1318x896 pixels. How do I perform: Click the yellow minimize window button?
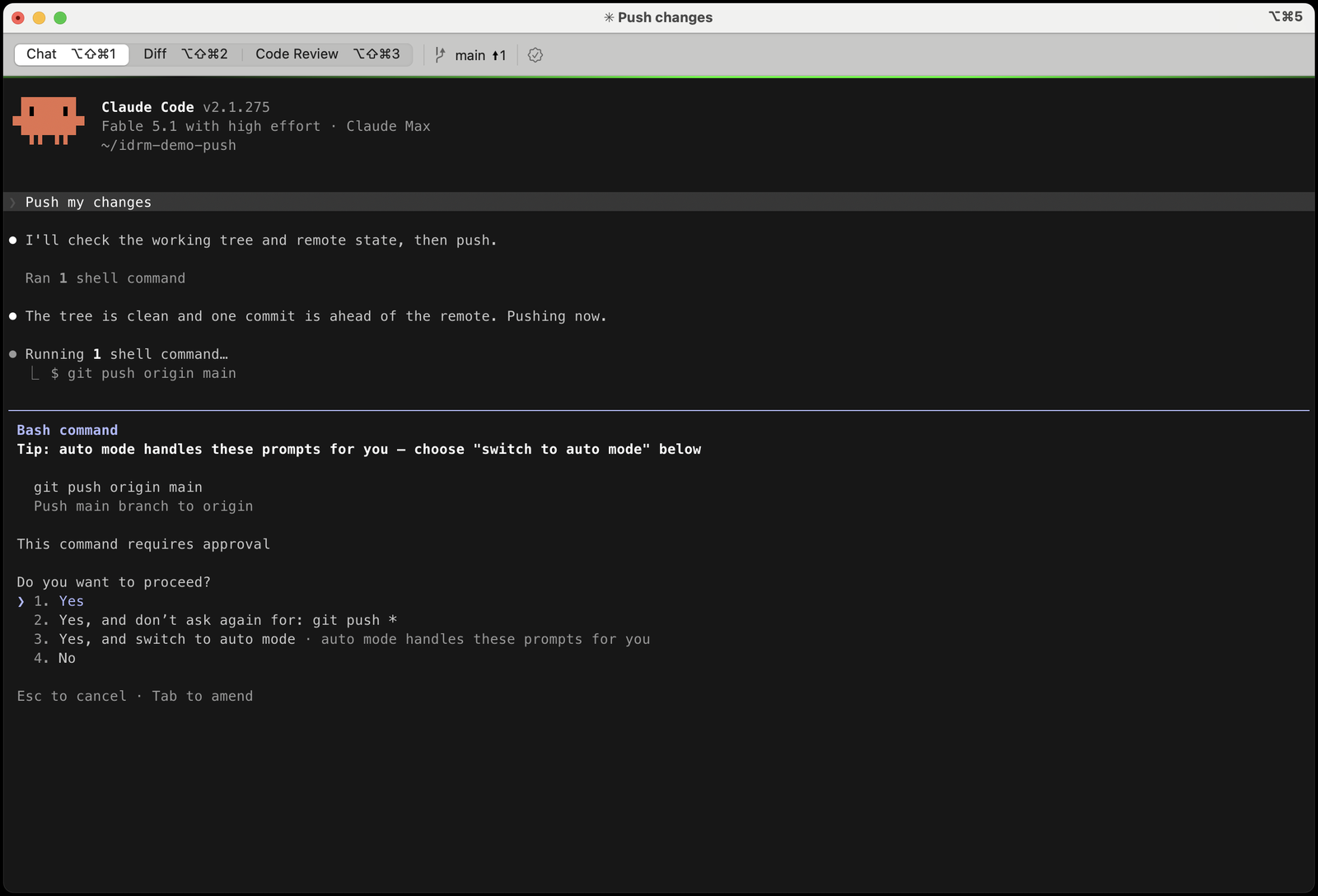click(39, 17)
